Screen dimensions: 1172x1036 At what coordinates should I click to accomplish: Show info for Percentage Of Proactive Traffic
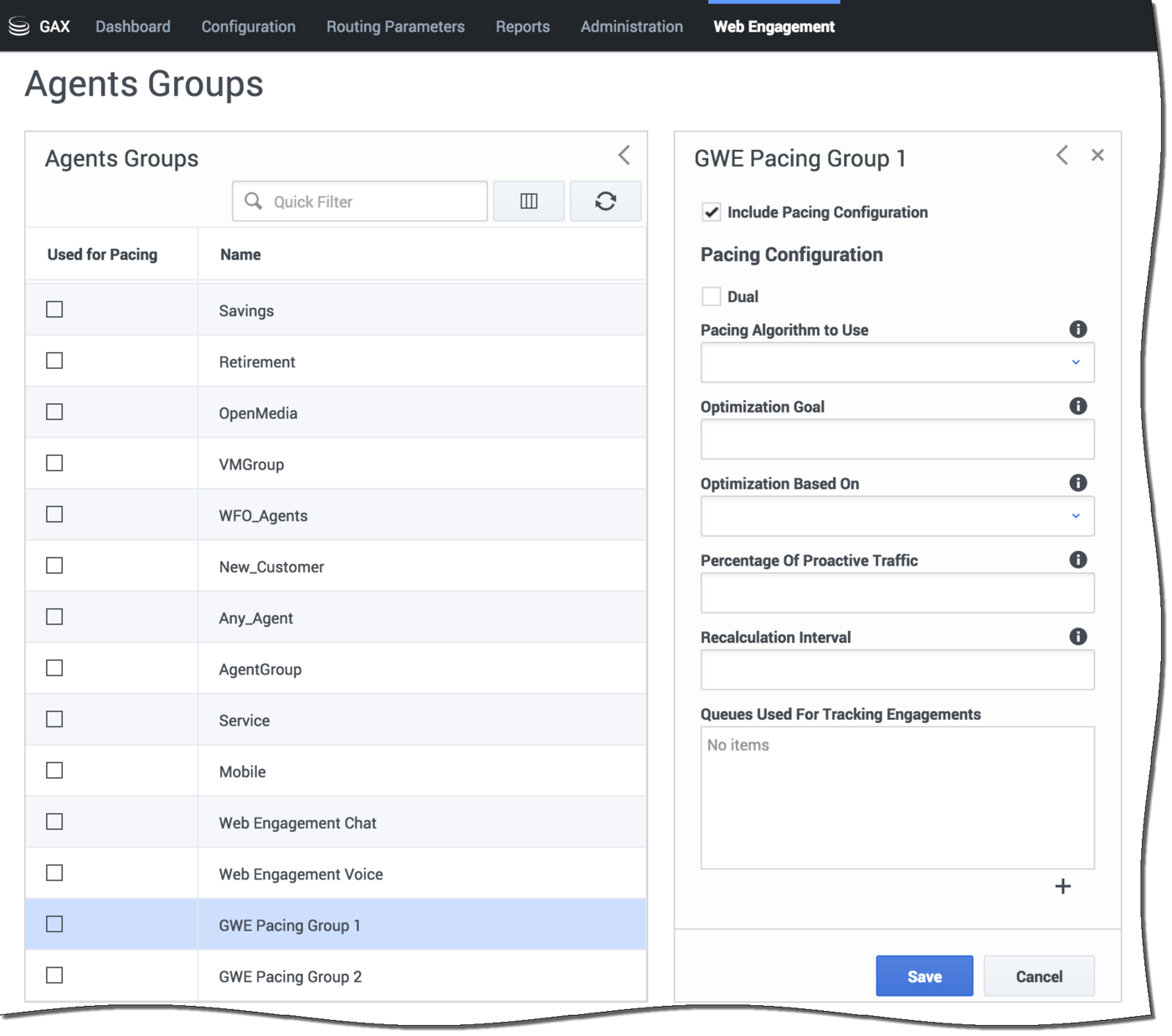[1078, 560]
